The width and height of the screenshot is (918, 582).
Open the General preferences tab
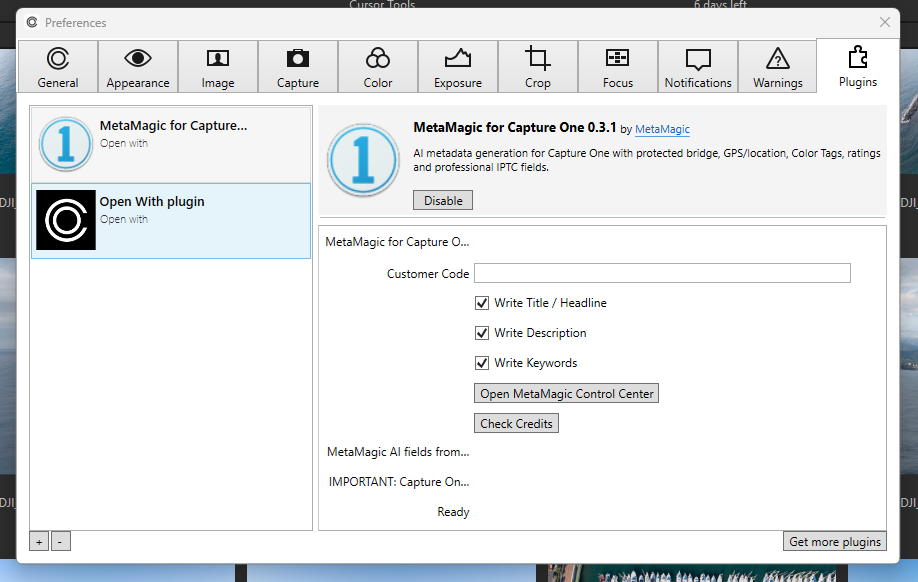tap(58, 67)
